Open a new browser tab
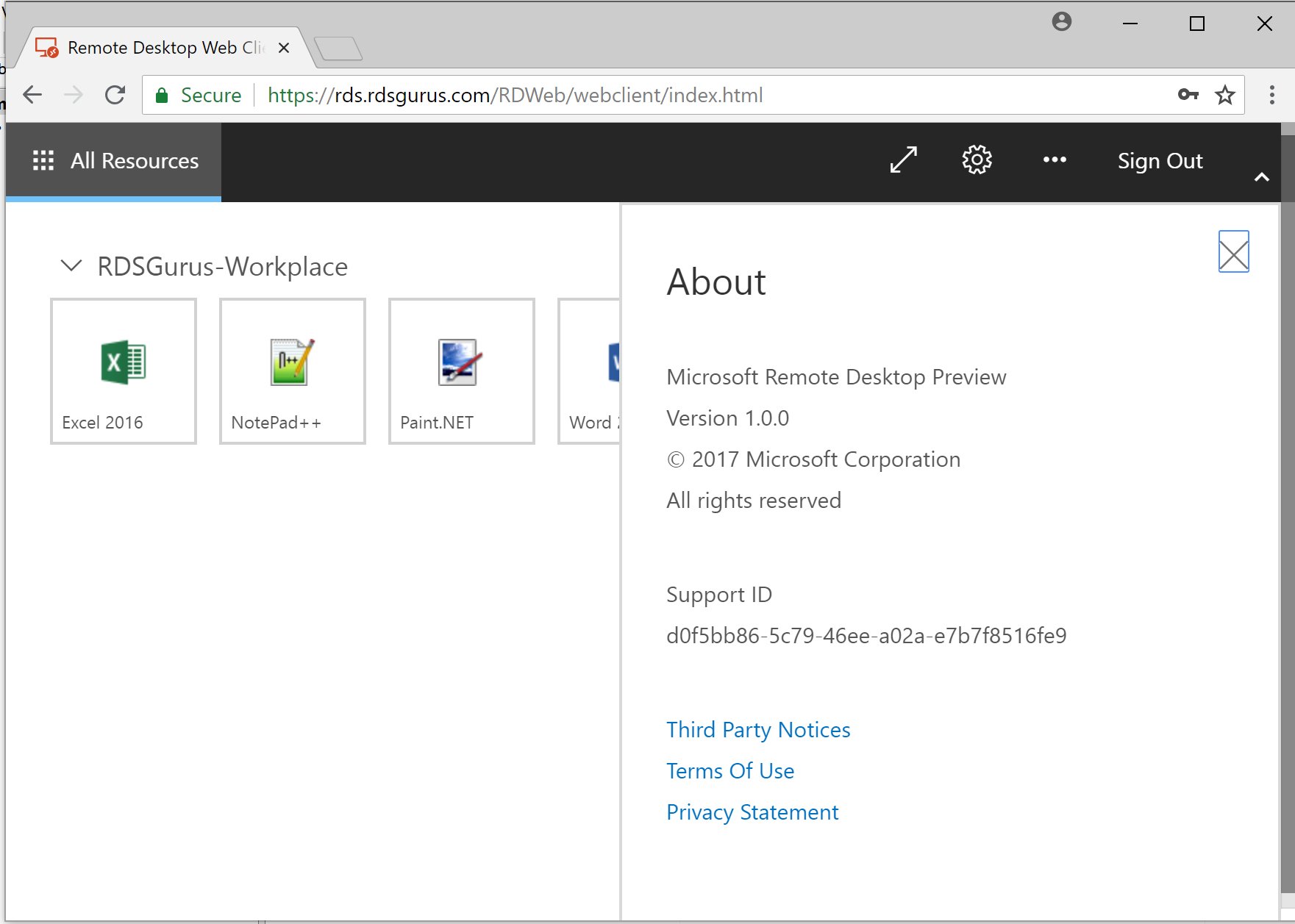The image size is (1295, 924). click(x=338, y=49)
